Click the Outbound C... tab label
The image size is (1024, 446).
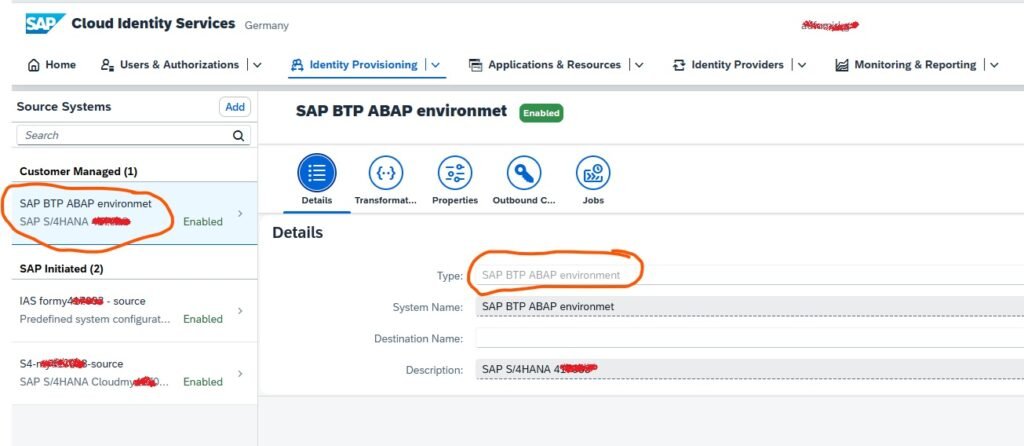point(524,200)
